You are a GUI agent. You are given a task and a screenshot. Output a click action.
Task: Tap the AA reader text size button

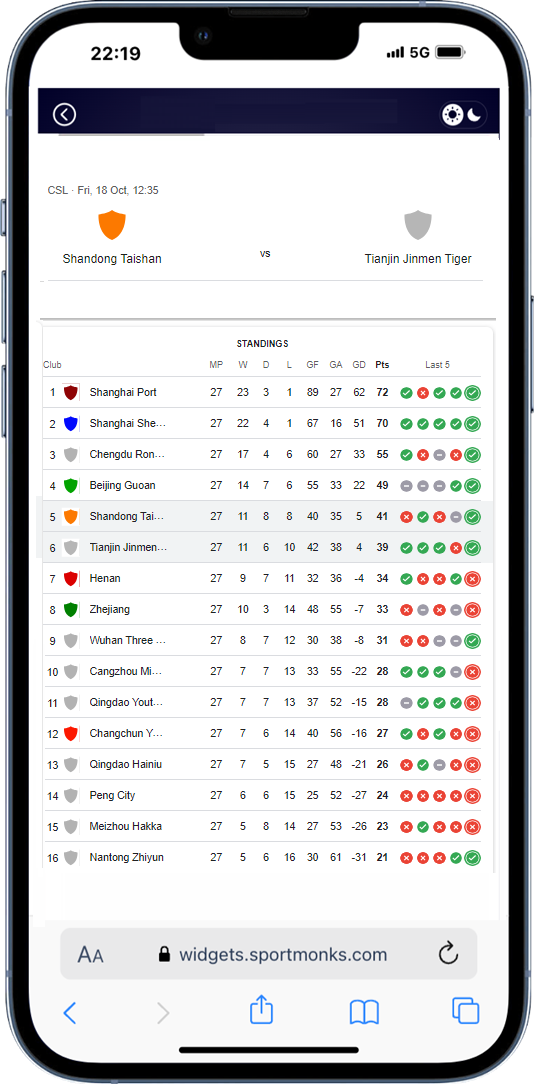point(91,955)
